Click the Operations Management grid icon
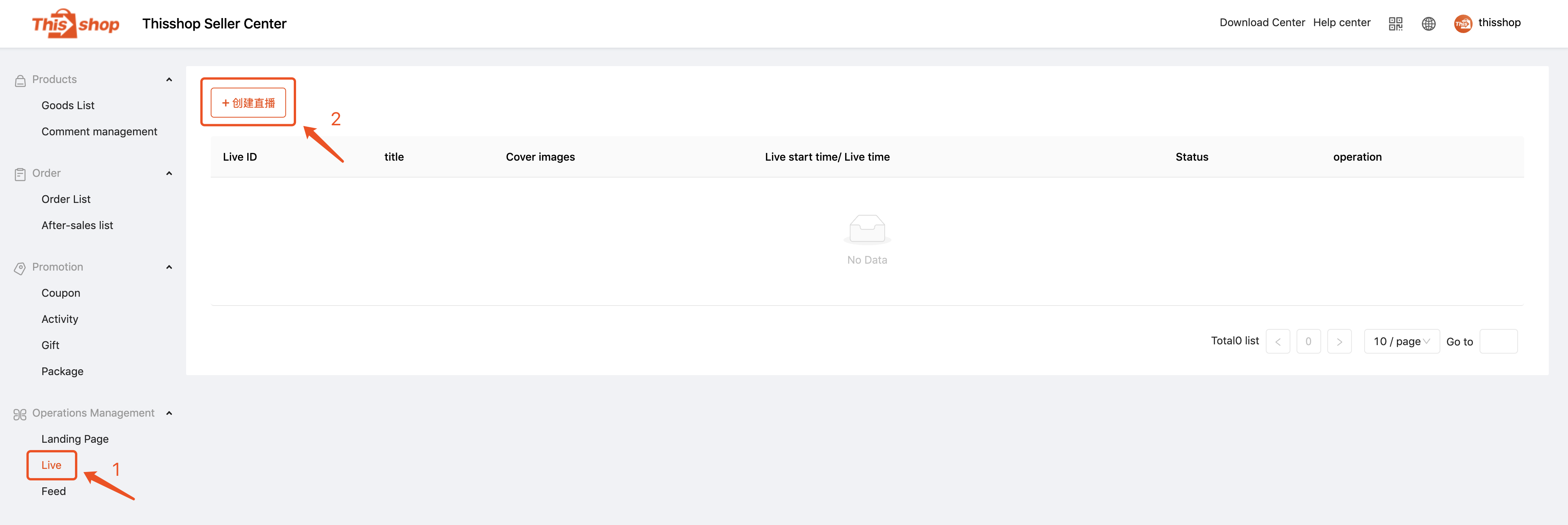The image size is (1568, 525). click(x=20, y=414)
